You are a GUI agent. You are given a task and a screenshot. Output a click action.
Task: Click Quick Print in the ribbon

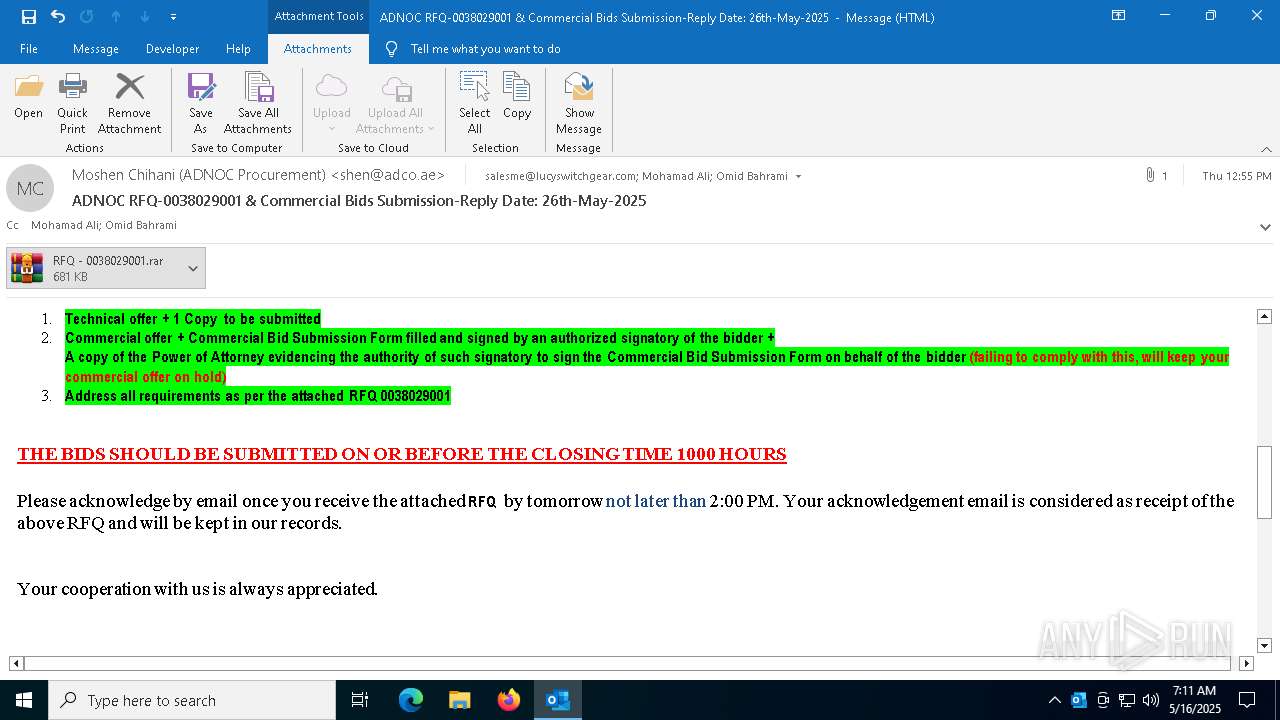[72, 103]
